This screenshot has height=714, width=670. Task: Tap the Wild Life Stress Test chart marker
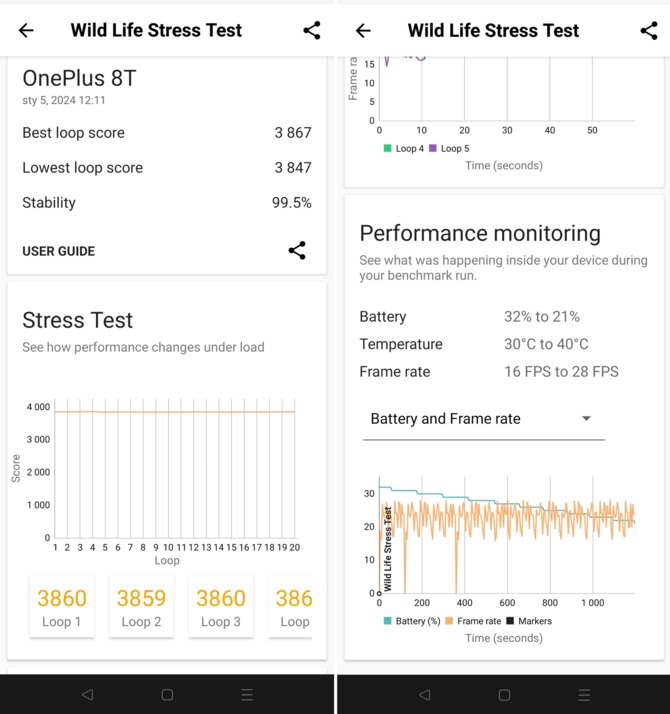click(x=388, y=549)
